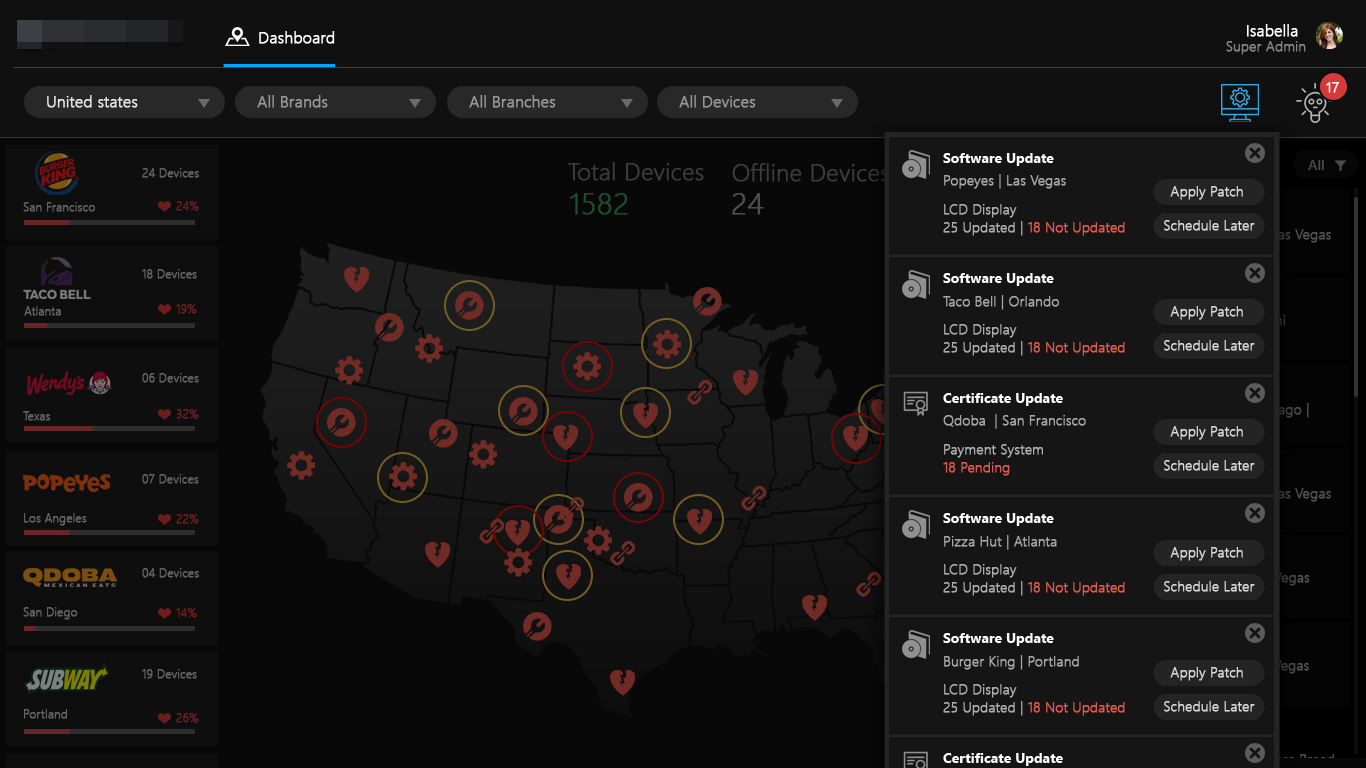Close the Burger King Portland notification

[x=1254, y=633]
